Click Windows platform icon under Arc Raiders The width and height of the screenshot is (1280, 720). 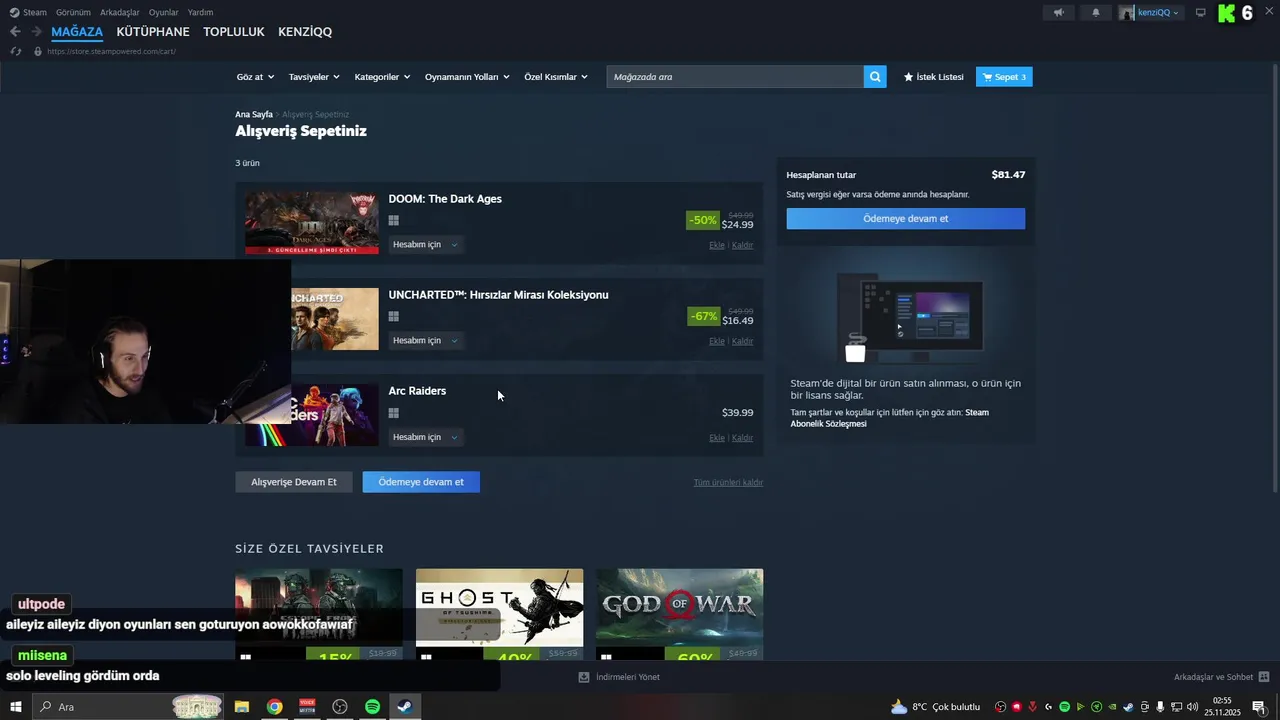coord(394,413)
